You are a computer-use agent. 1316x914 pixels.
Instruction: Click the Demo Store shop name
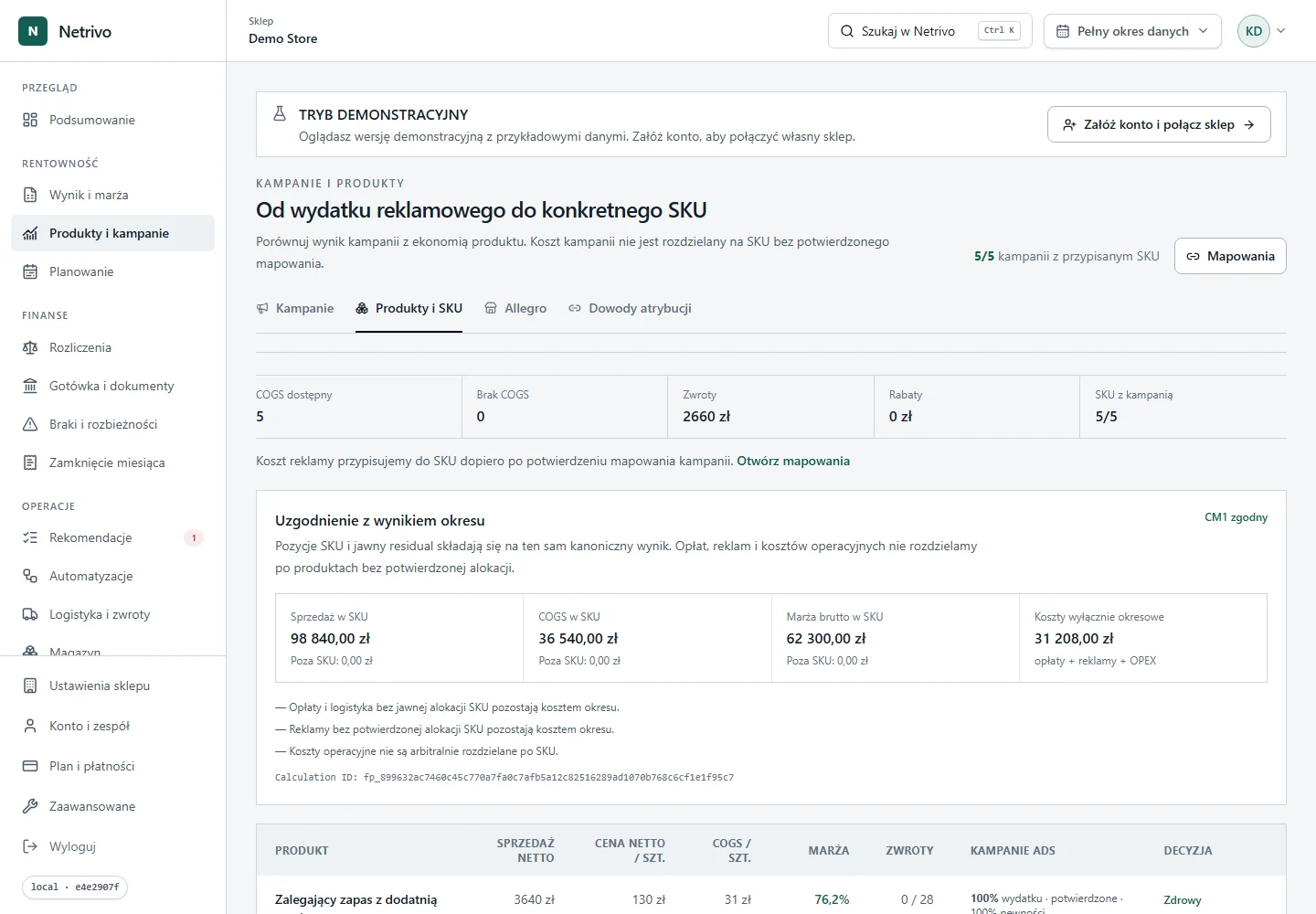click(x=283, y=38)
